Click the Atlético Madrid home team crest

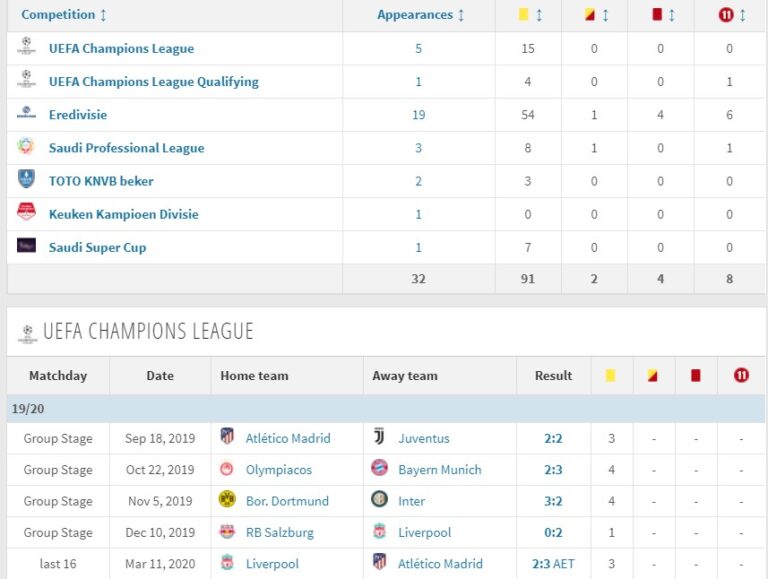227,437
